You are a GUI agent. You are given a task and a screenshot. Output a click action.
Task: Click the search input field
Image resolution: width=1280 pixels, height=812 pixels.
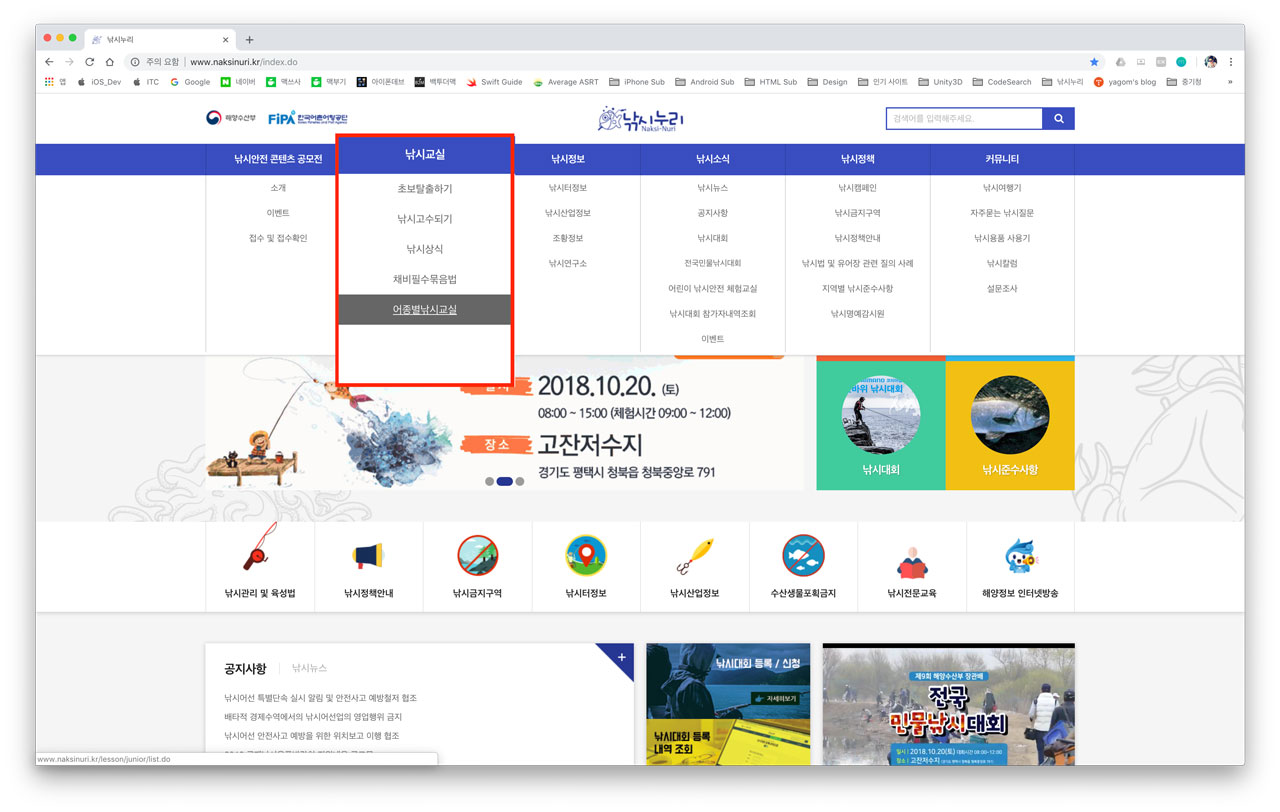(x=960, y=118)
